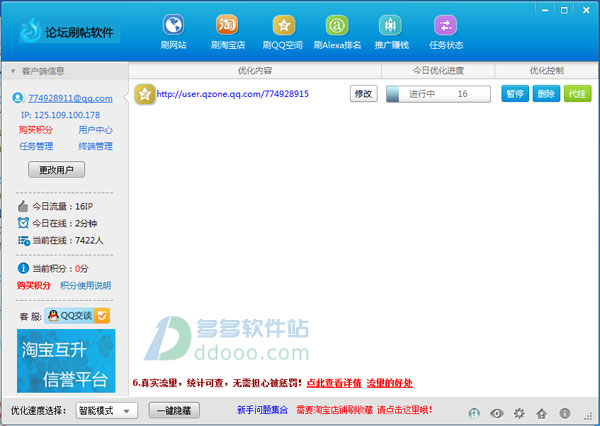Click the eye icon in the bottom bar
Image resolution: width=600 pixels, height=426 pixels.
[x=497, y=413]
